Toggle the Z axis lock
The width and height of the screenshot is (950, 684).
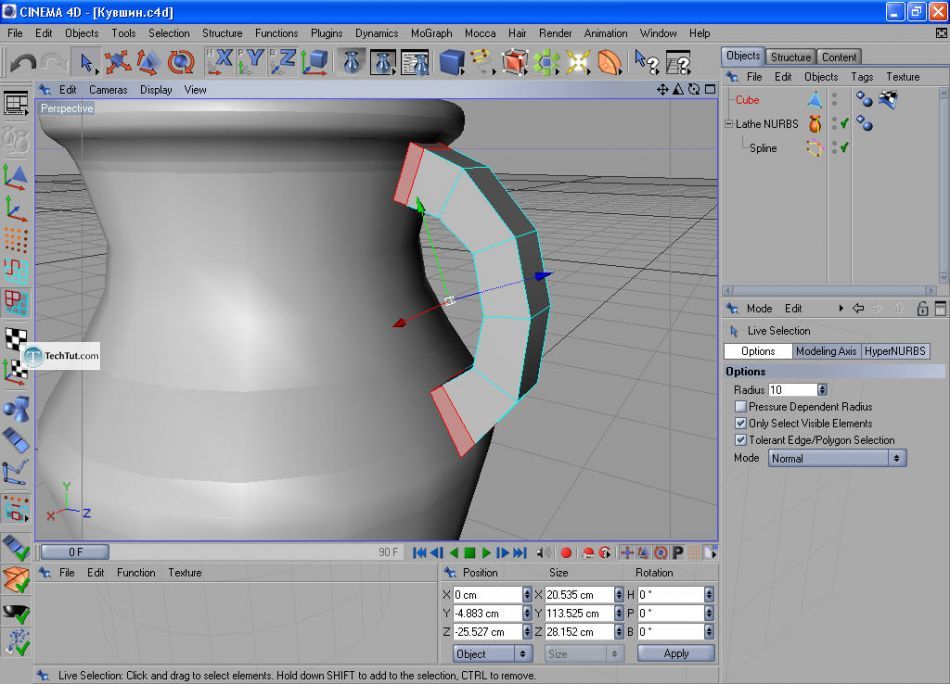click(x=282, y=62)
